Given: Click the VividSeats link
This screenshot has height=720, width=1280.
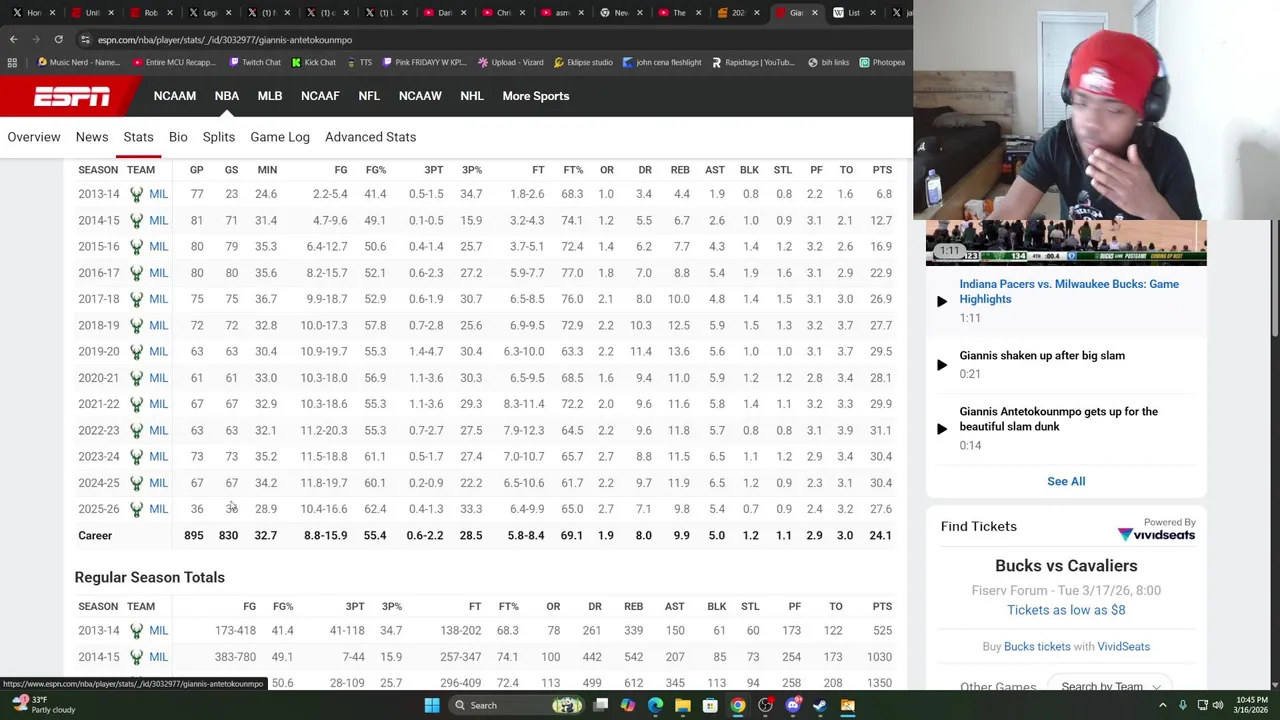Looking at the screenshot, I should pyautogui.click(x=1123, y=646).
